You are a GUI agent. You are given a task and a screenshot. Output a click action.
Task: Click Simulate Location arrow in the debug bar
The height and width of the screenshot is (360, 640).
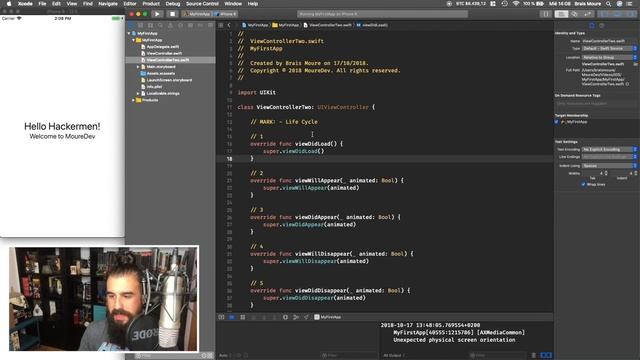coord(307,317)
